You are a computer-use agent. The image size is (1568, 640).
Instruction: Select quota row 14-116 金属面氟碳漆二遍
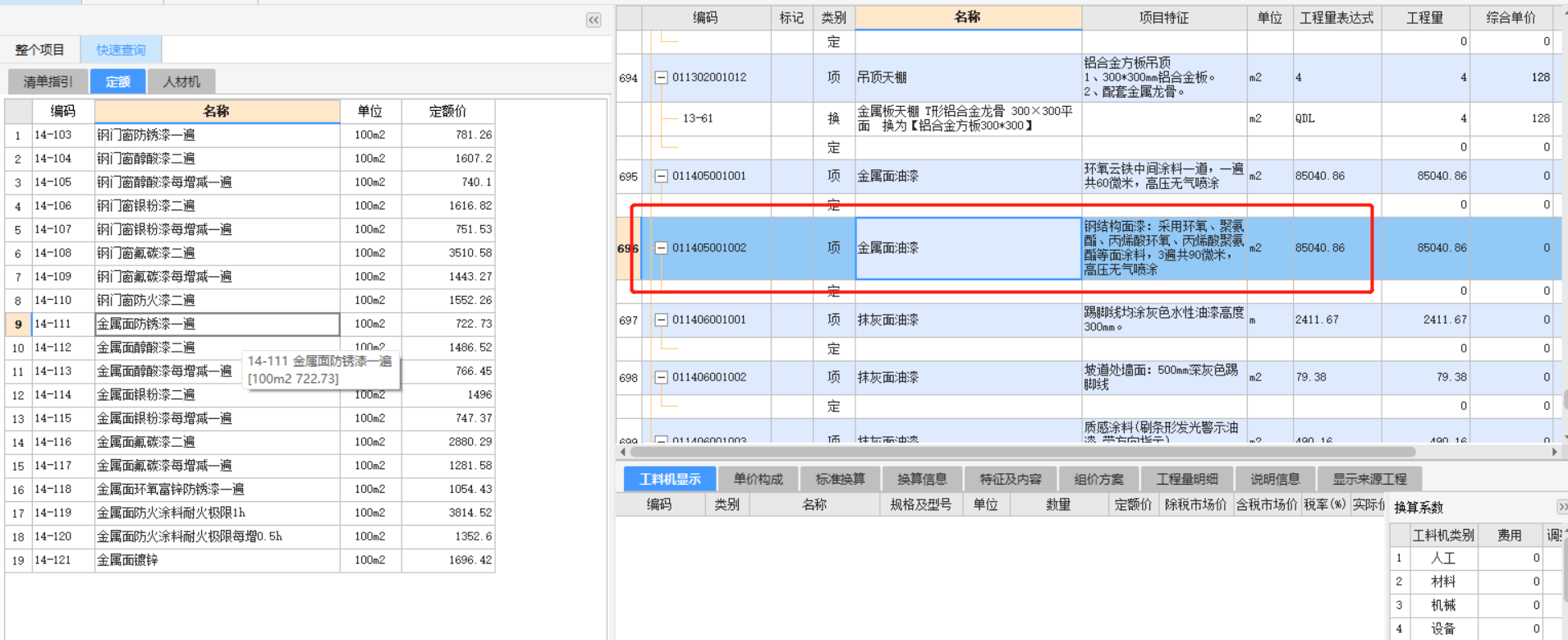(x=250, y=442)
